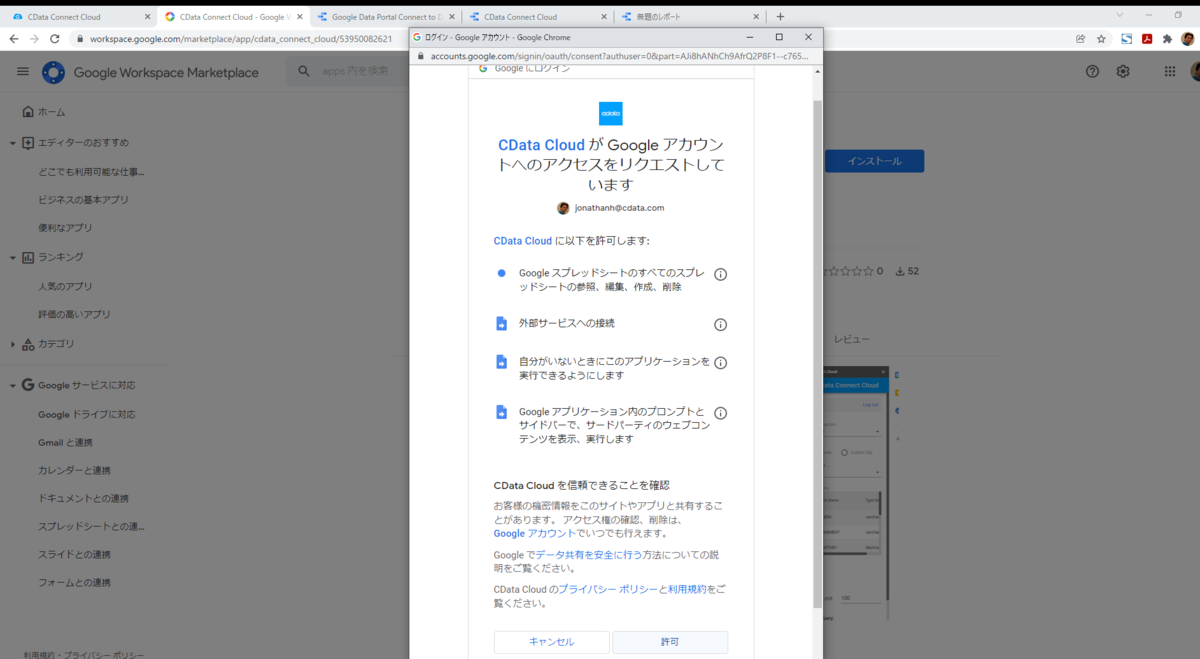Open a new browser tab
Screen dimensions: 1200x659
coord(781,17)
